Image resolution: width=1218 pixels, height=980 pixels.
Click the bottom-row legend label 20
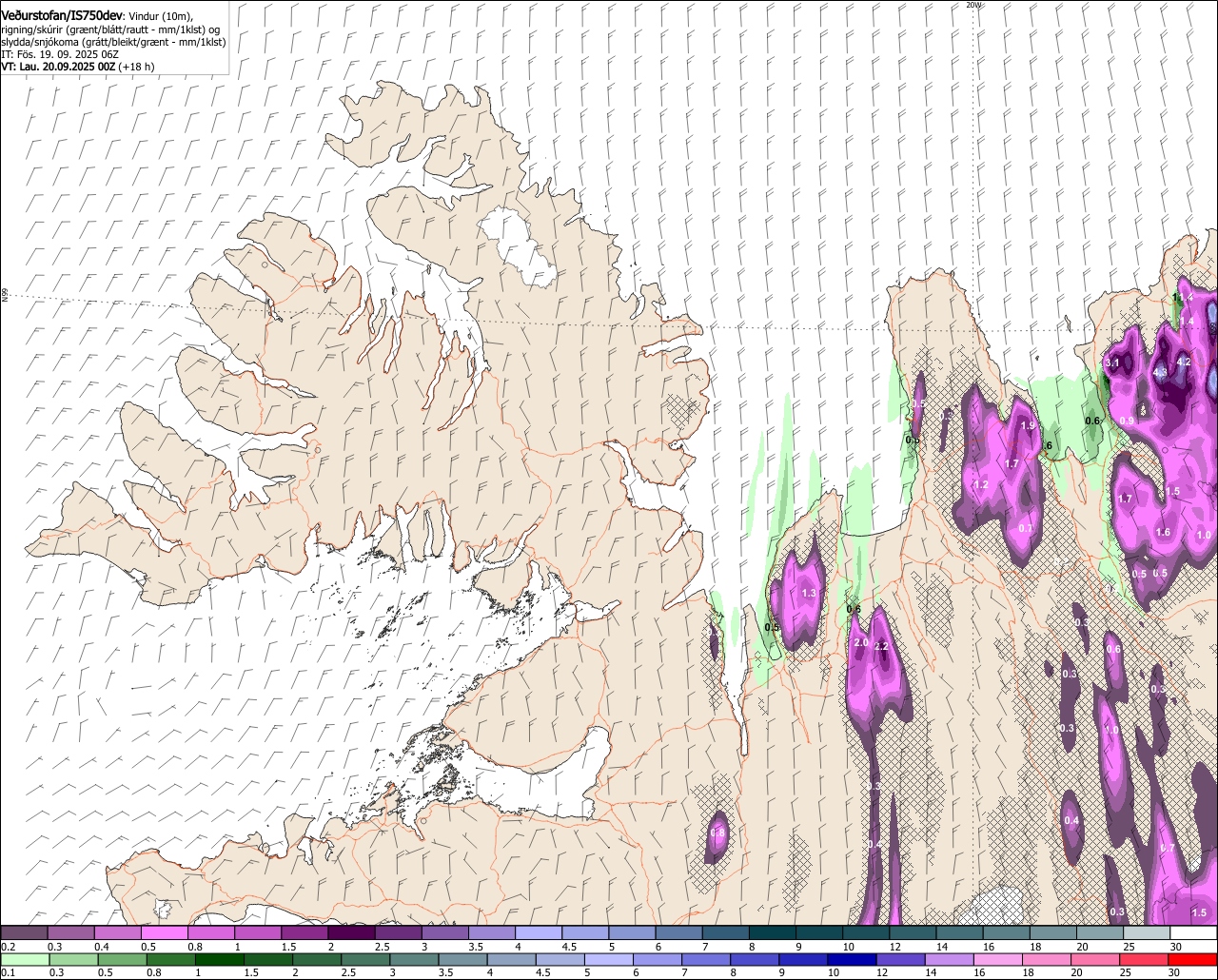(x=1076, y=972)
